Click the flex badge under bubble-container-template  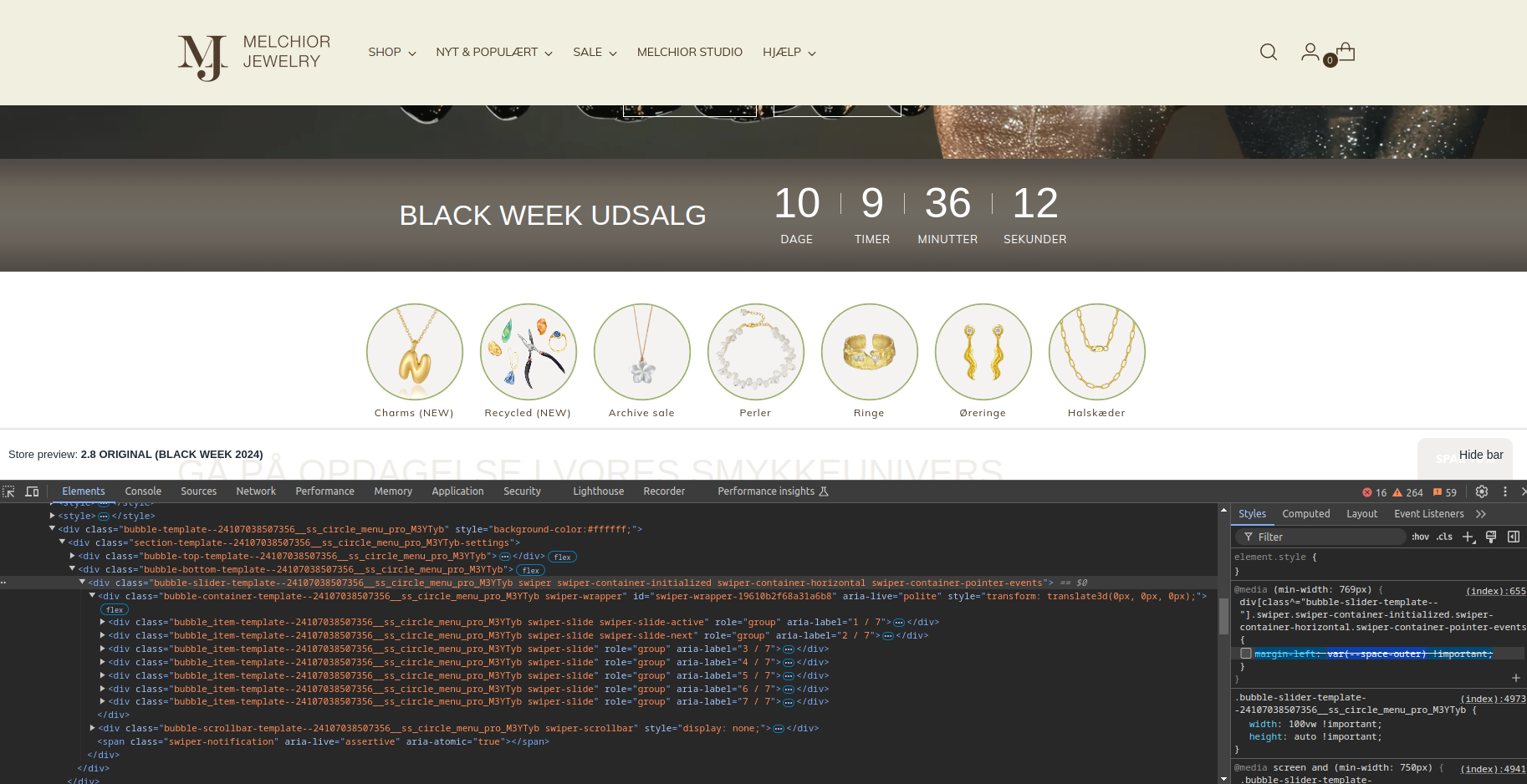(115, 609)
